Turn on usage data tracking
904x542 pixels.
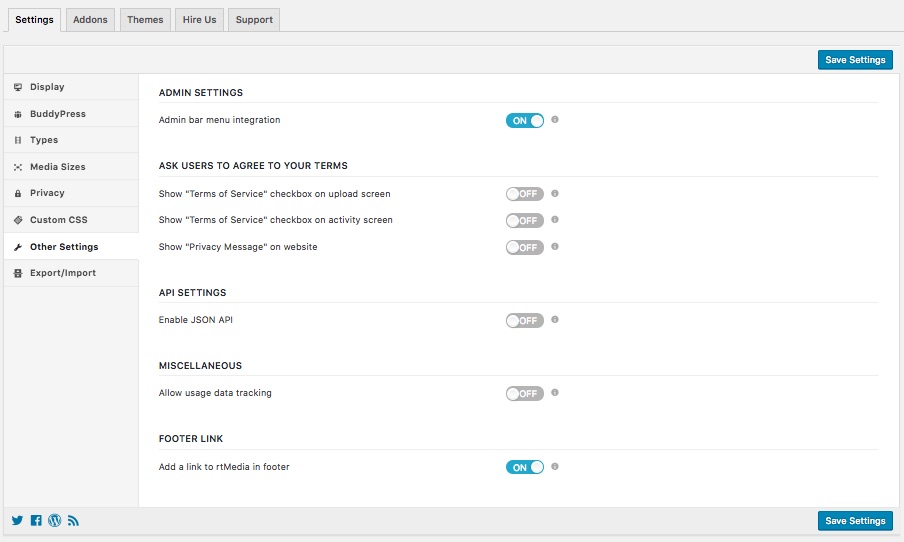tap(525, 394)
